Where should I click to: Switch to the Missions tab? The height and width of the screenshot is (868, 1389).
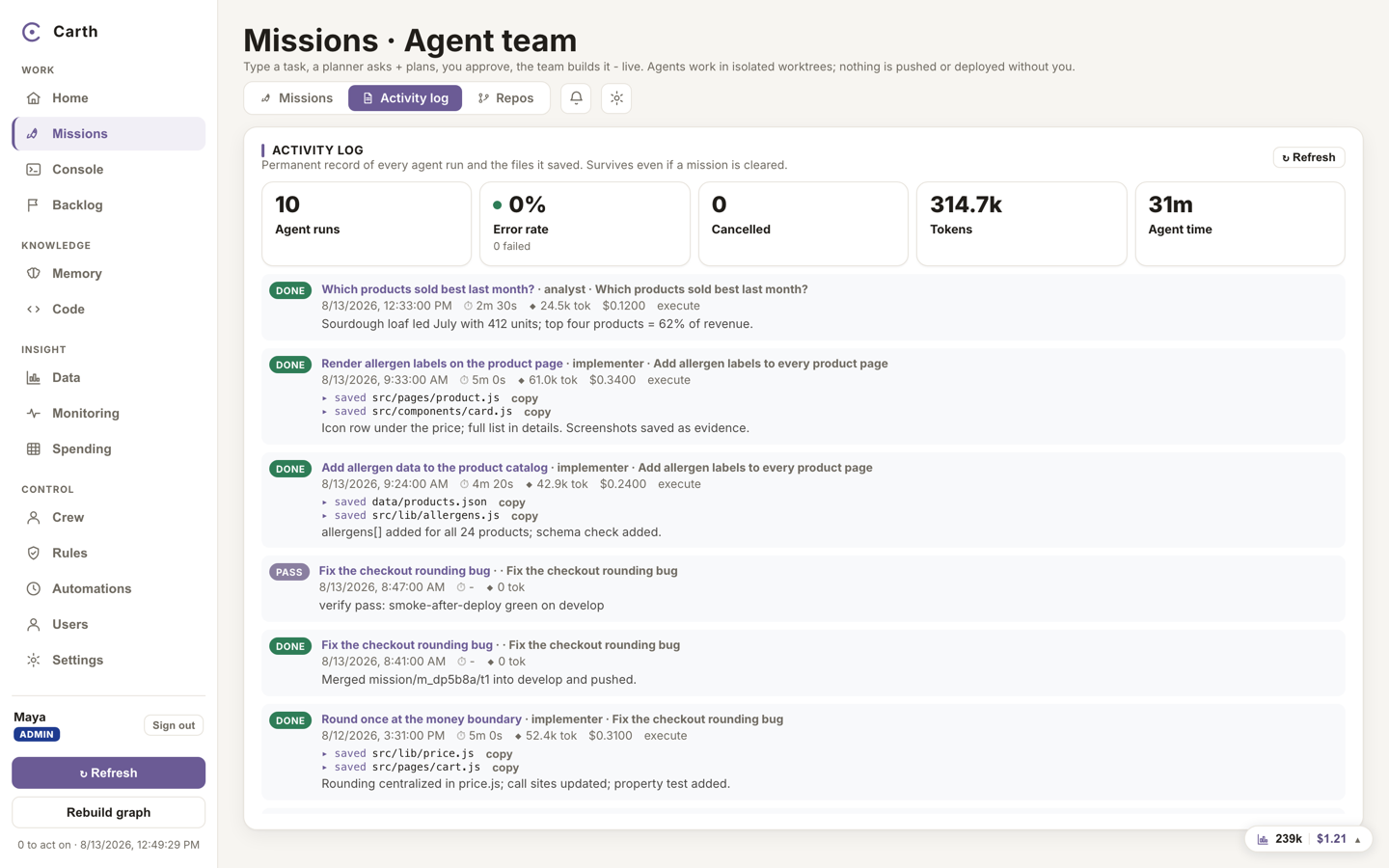coord(297,98)
